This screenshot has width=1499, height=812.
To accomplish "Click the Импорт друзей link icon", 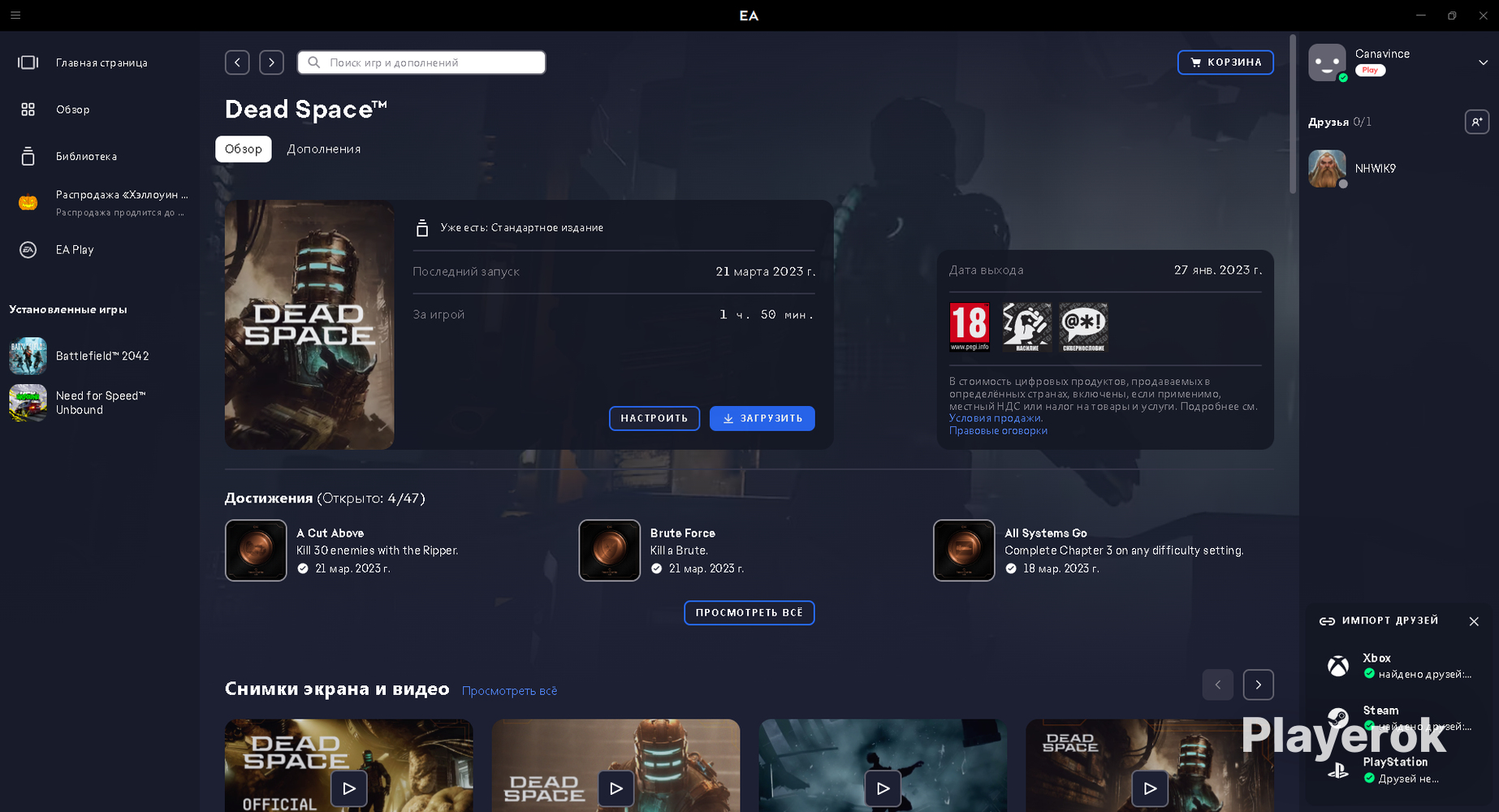I will pyautogui.click(x=1327, y=621).
